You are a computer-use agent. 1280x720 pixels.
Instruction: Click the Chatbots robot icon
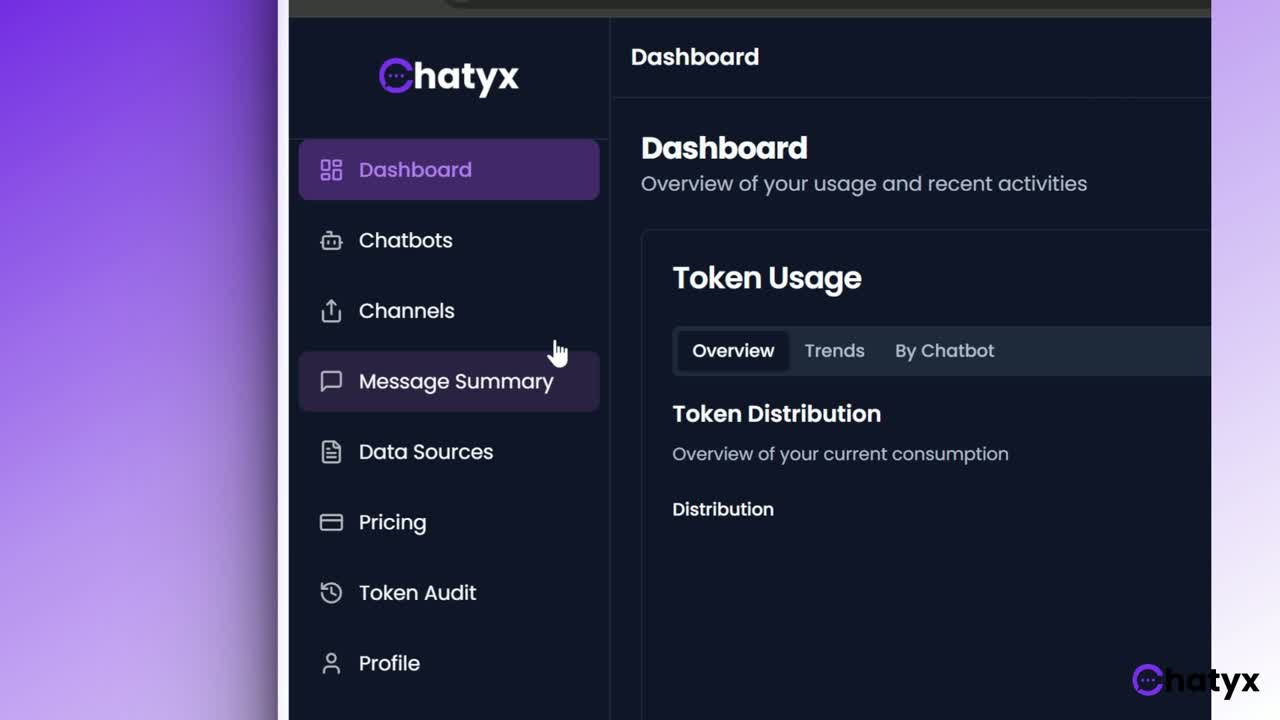click(331, 241)
